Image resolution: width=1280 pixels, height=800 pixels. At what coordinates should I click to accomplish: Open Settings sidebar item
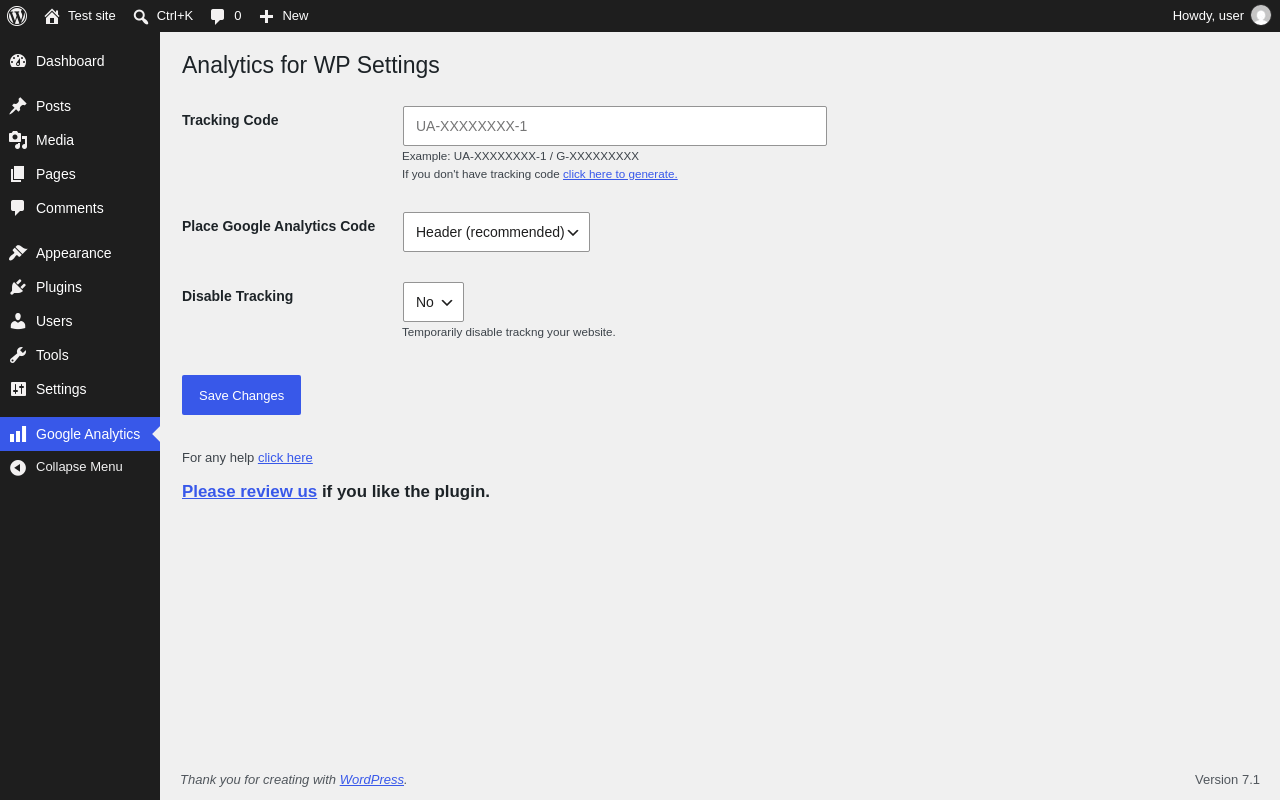click(x=80, y=389)
